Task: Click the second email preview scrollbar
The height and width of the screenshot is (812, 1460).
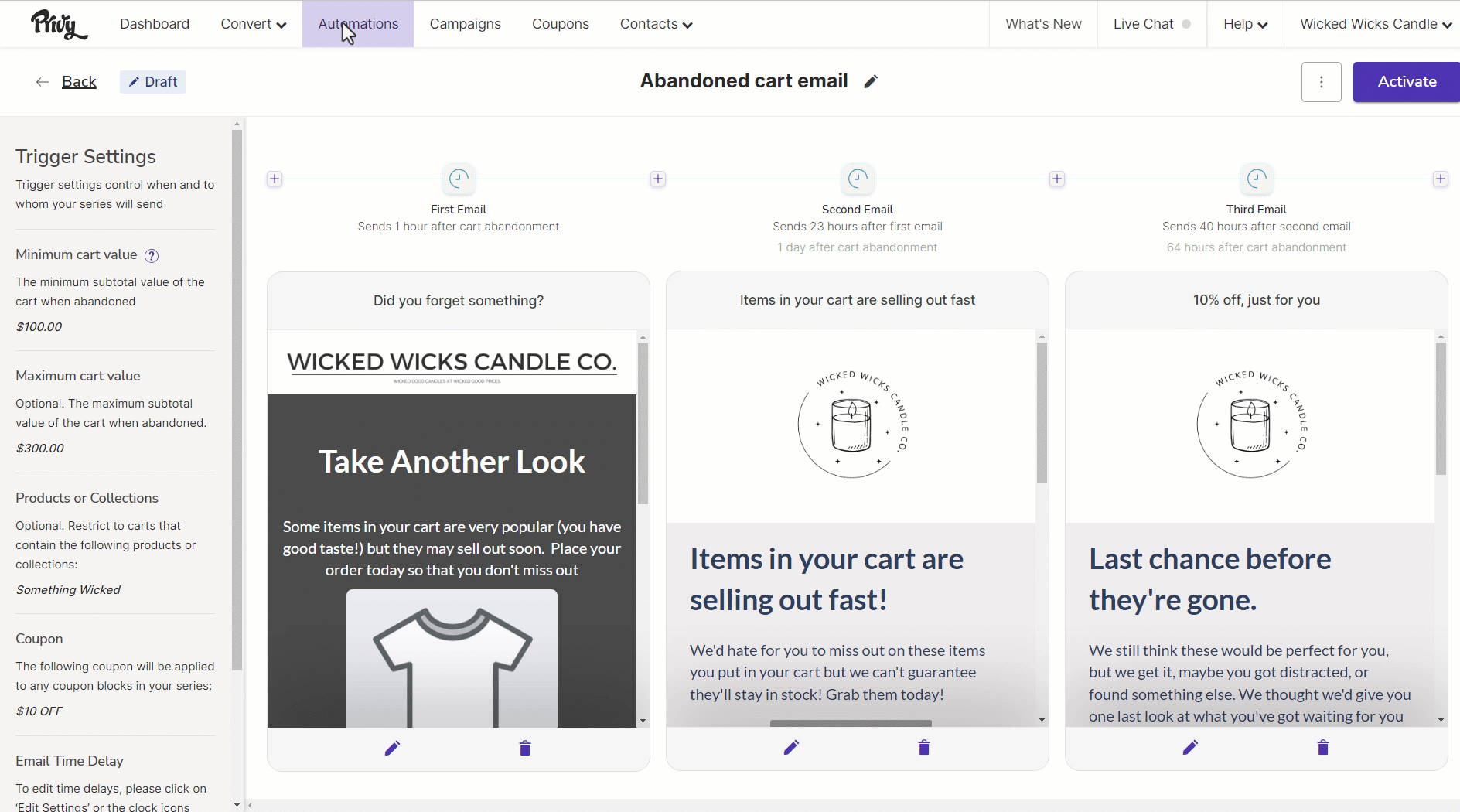Action: pos(1042,413)
